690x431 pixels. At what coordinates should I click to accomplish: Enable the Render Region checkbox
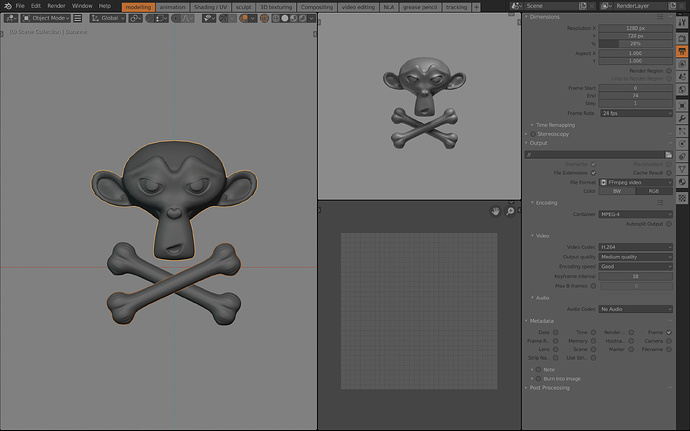pyautogui.click(x=669, y=71)
